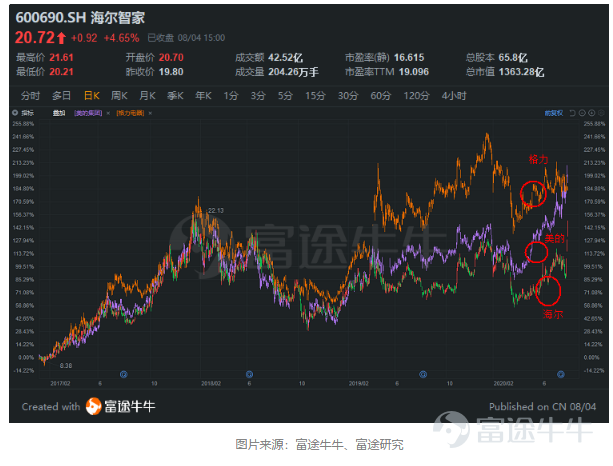Zoom out the chart with minus icon
613x466 pixels.
[582, 113]
